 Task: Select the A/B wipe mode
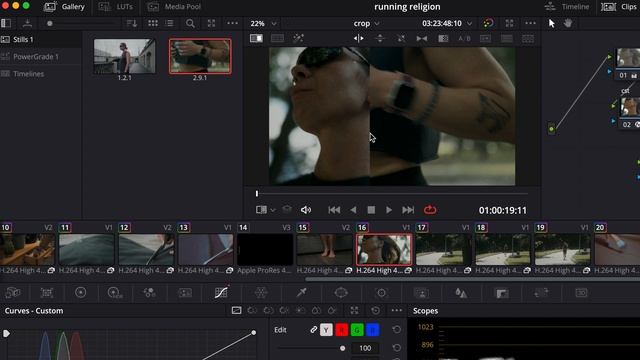[x=464, y=38]
